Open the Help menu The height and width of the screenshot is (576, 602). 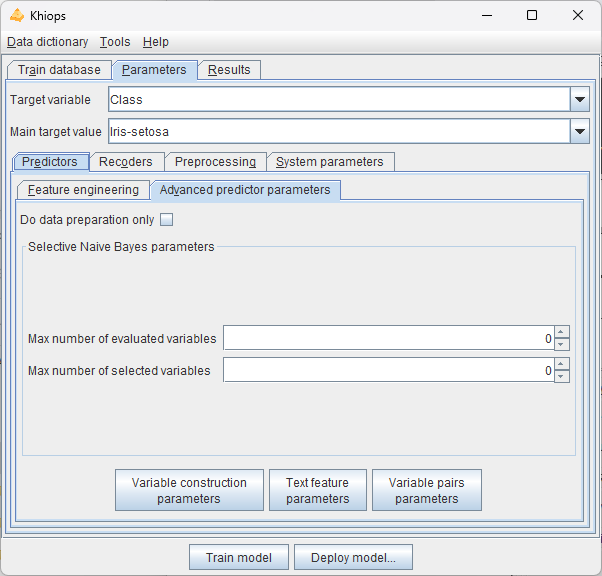[x=155, y=41]
